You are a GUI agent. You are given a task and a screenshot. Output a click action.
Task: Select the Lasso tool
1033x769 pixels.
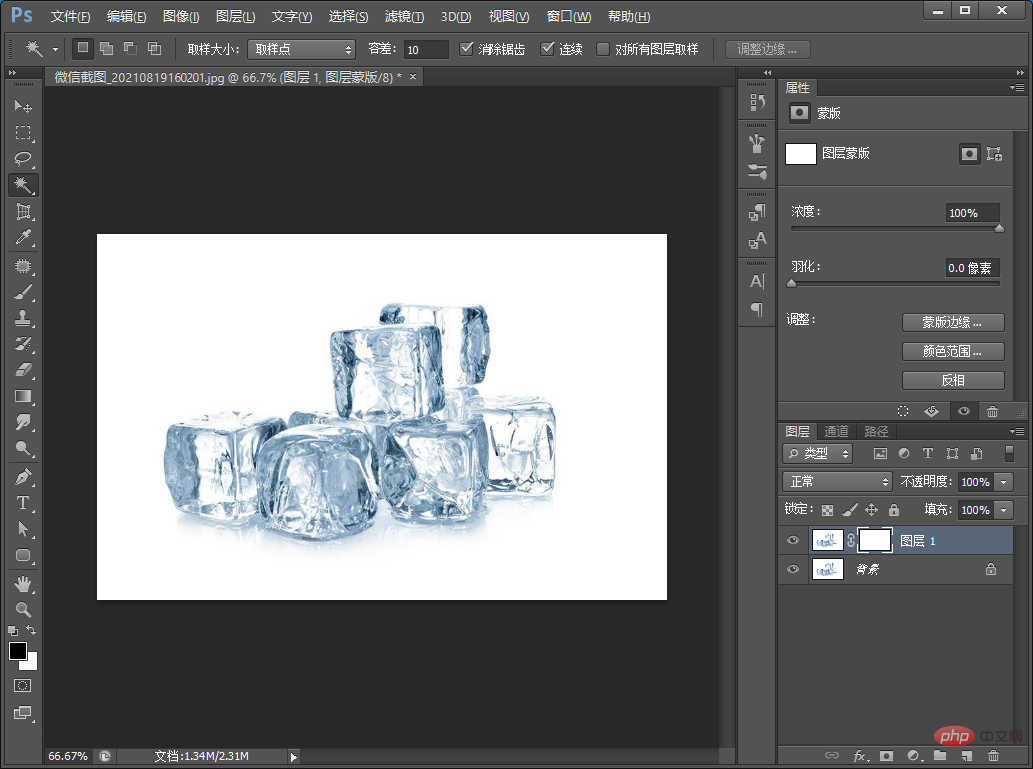pos(24,159)
